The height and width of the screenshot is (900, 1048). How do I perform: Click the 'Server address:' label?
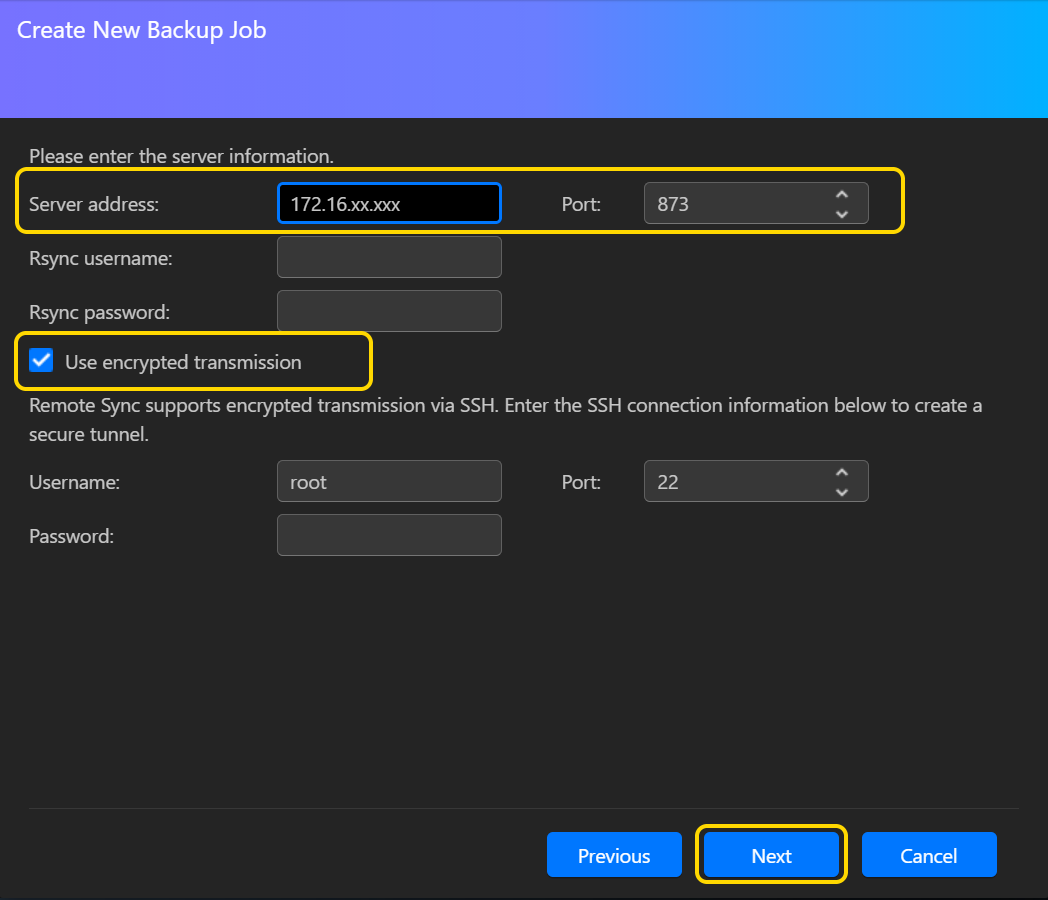[94, 204]
